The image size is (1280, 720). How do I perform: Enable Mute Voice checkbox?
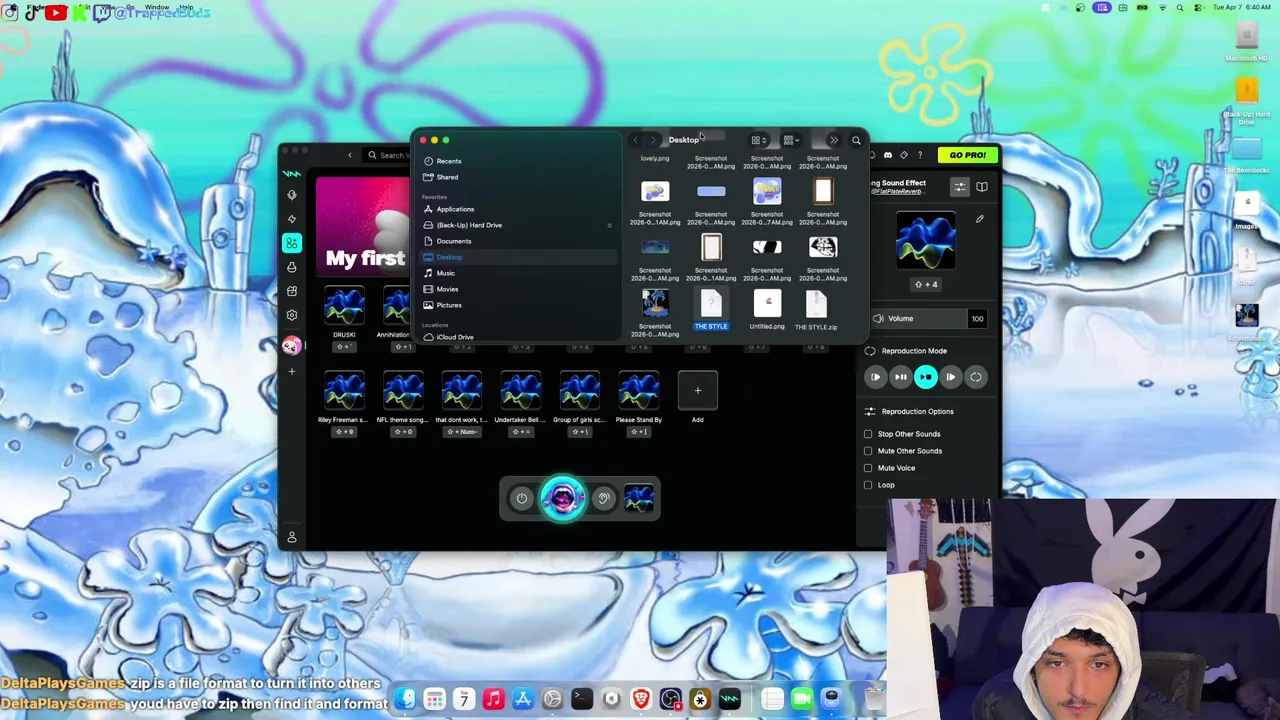868,468
